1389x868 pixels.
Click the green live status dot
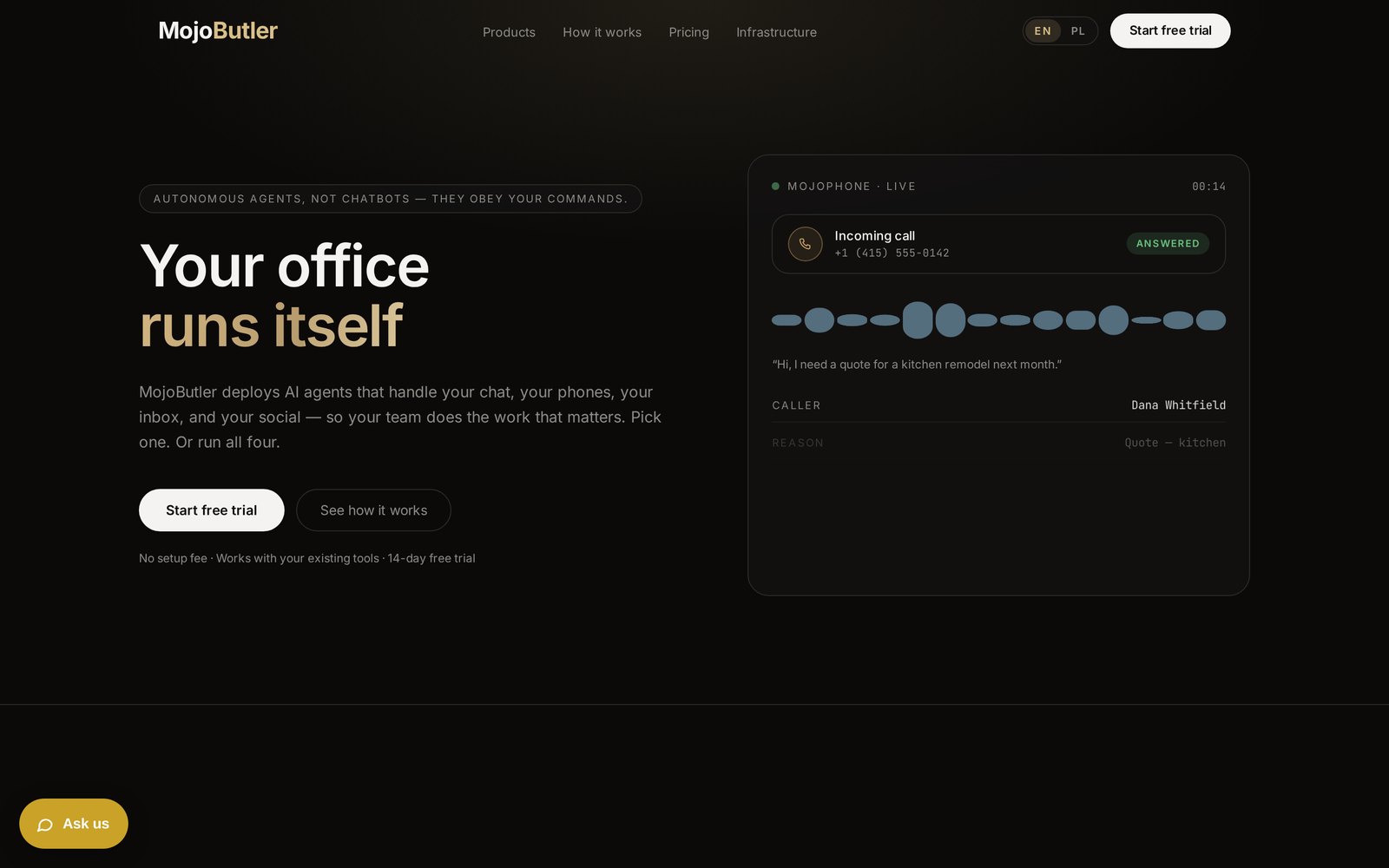[x=775, y=187]
